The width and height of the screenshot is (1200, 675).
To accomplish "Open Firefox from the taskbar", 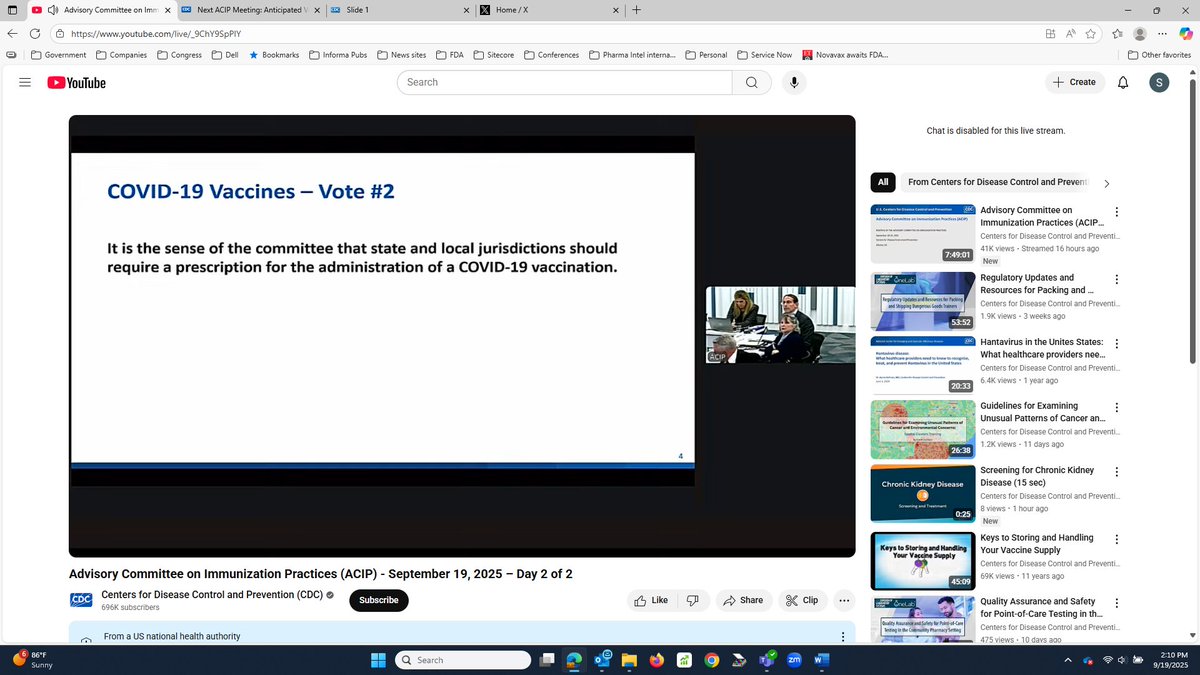I will 656,660.
